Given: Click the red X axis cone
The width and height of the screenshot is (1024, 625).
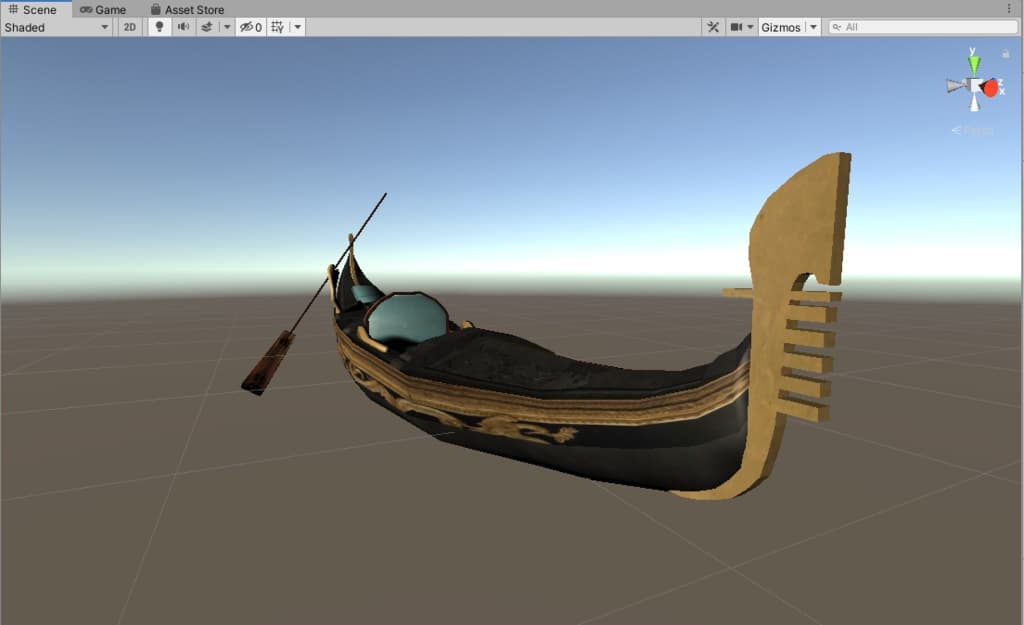Looking at the screenshot, I should pyautogui.click(x=991, y=88).
